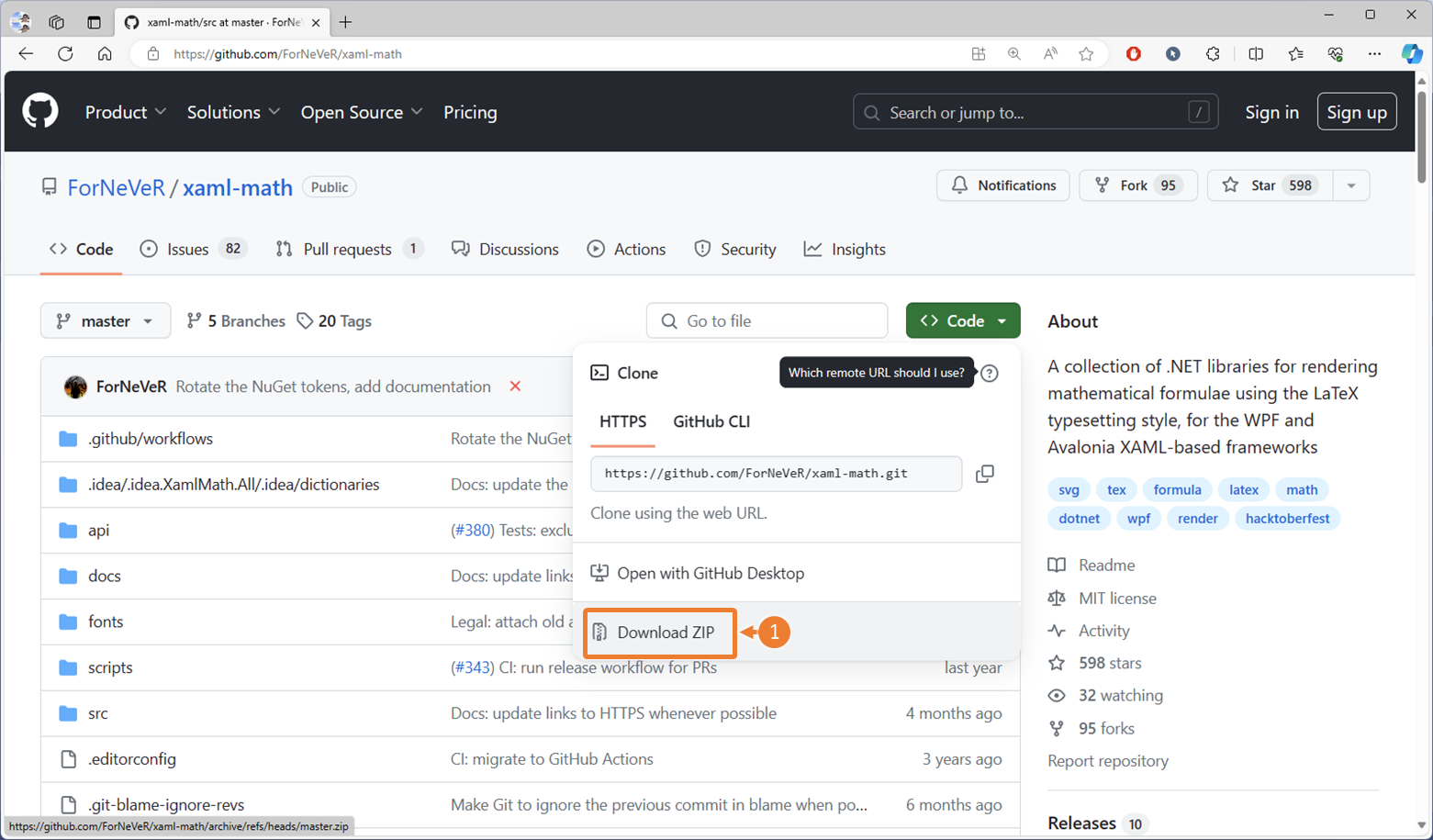Open new browser tab with plus icon
Screen dimensions: 1433x840
coord(345,22)
